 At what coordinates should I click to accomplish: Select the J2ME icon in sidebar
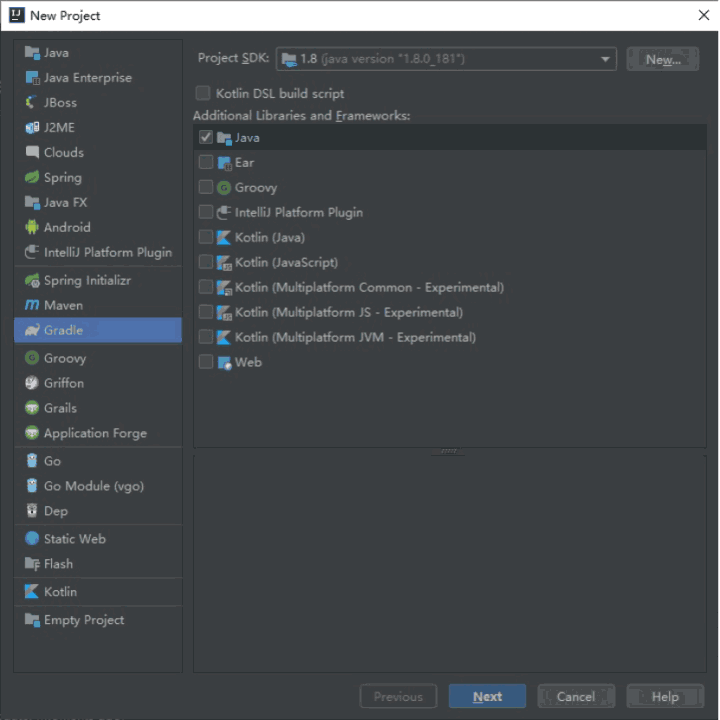click(x=32, y=128)
